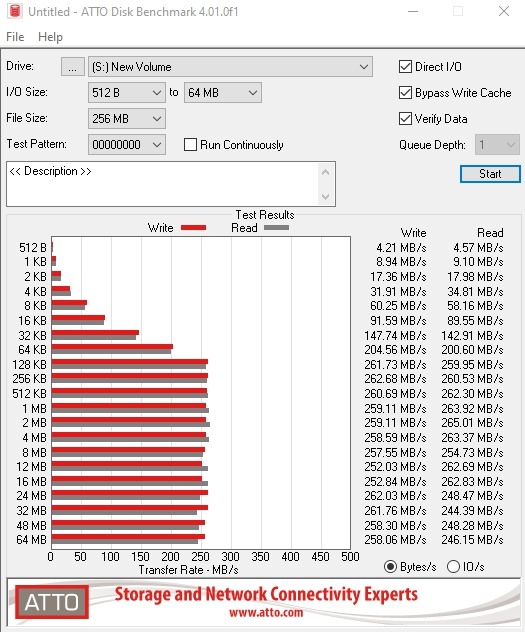Click the 48 MB row label
The width and height of the screenshot is (525, 632).
click(31, 526)
